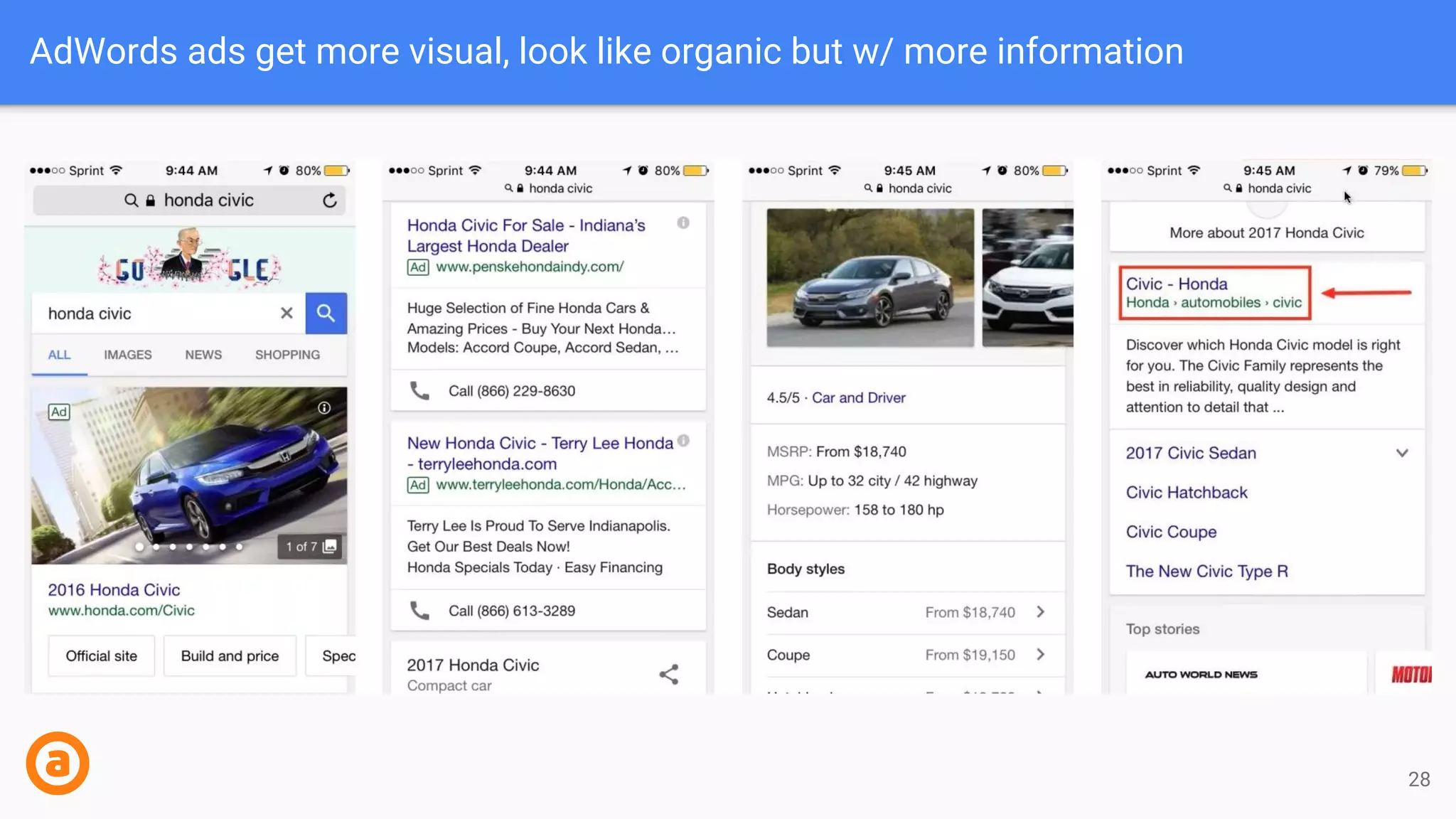The image size is (1456, 819).
Task: Expand the 2017 Civic Sedan chevron
Action: tap(1402, 453)
